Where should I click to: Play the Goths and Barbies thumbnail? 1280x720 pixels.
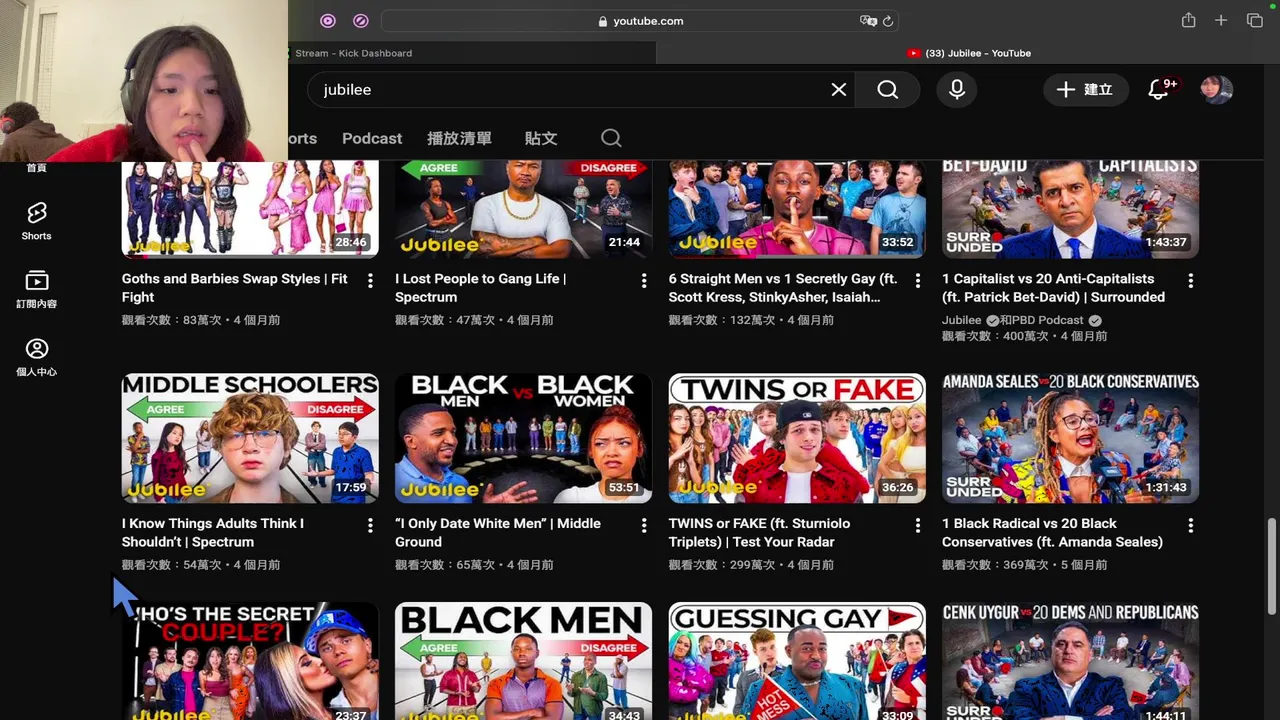tap(250, 208)
